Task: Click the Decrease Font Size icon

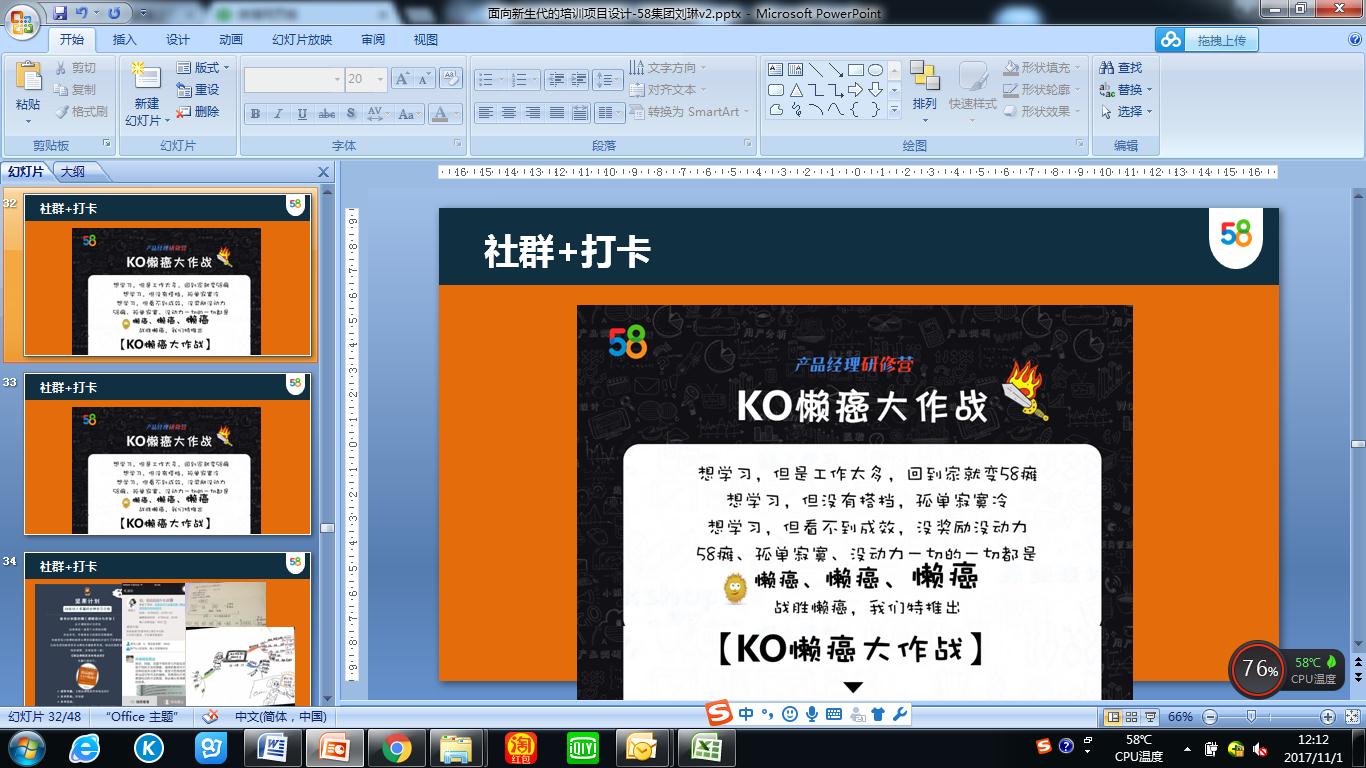Action: pyautogui.click(x=424, y=79)
